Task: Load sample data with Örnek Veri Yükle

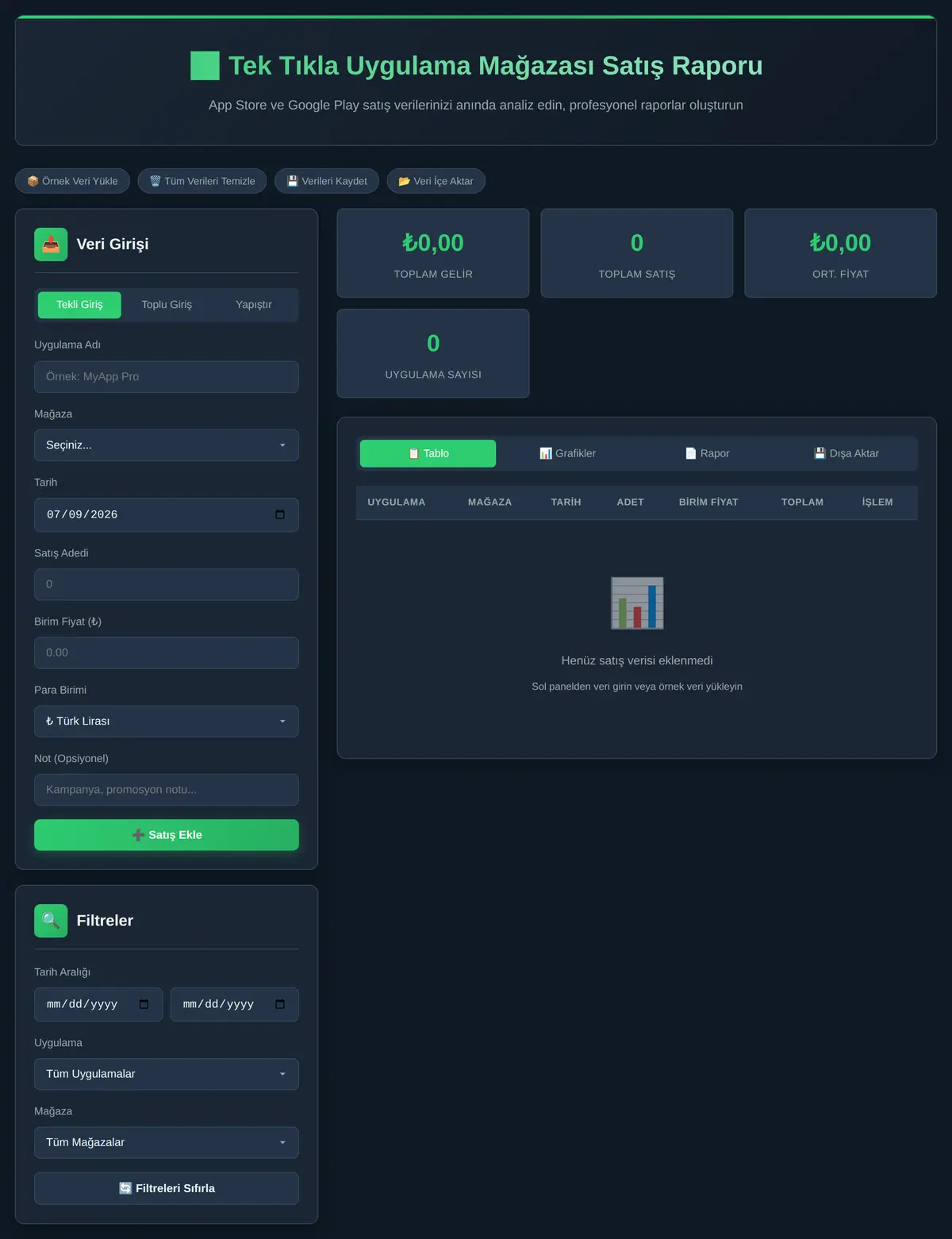Action: click(72, 181)
